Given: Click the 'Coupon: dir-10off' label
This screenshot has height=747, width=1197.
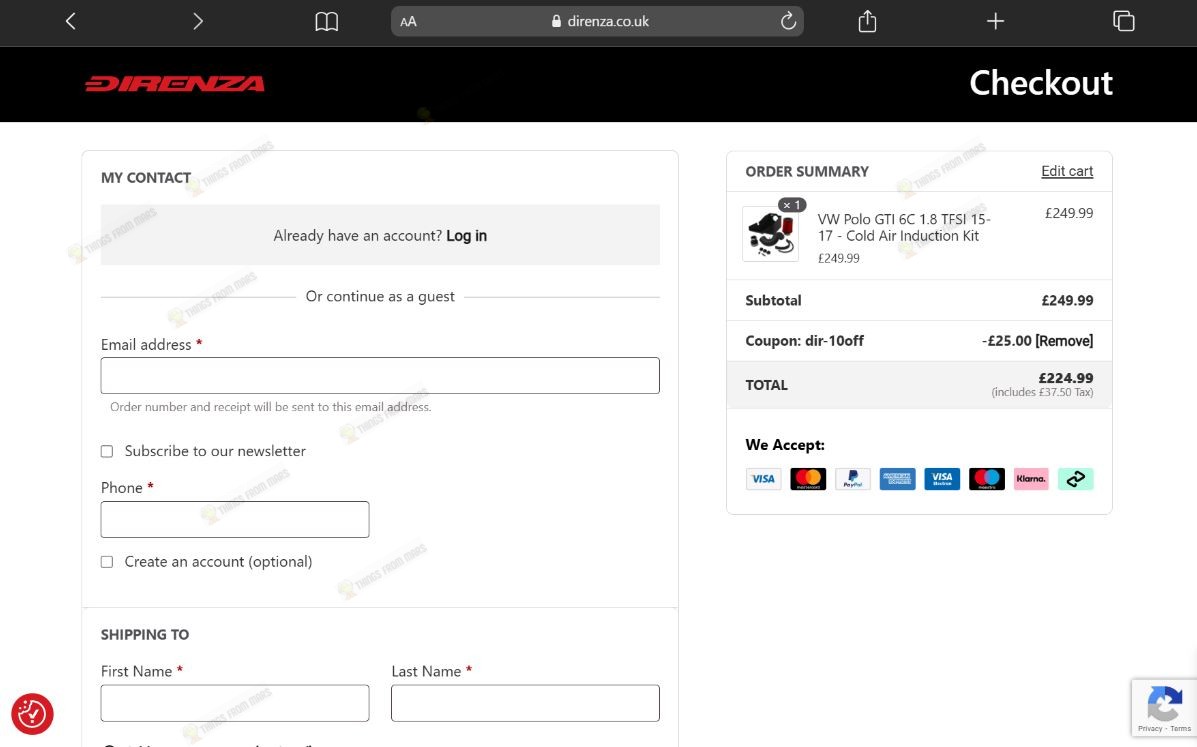Looking at the screenshot, I should coord(805,341).
